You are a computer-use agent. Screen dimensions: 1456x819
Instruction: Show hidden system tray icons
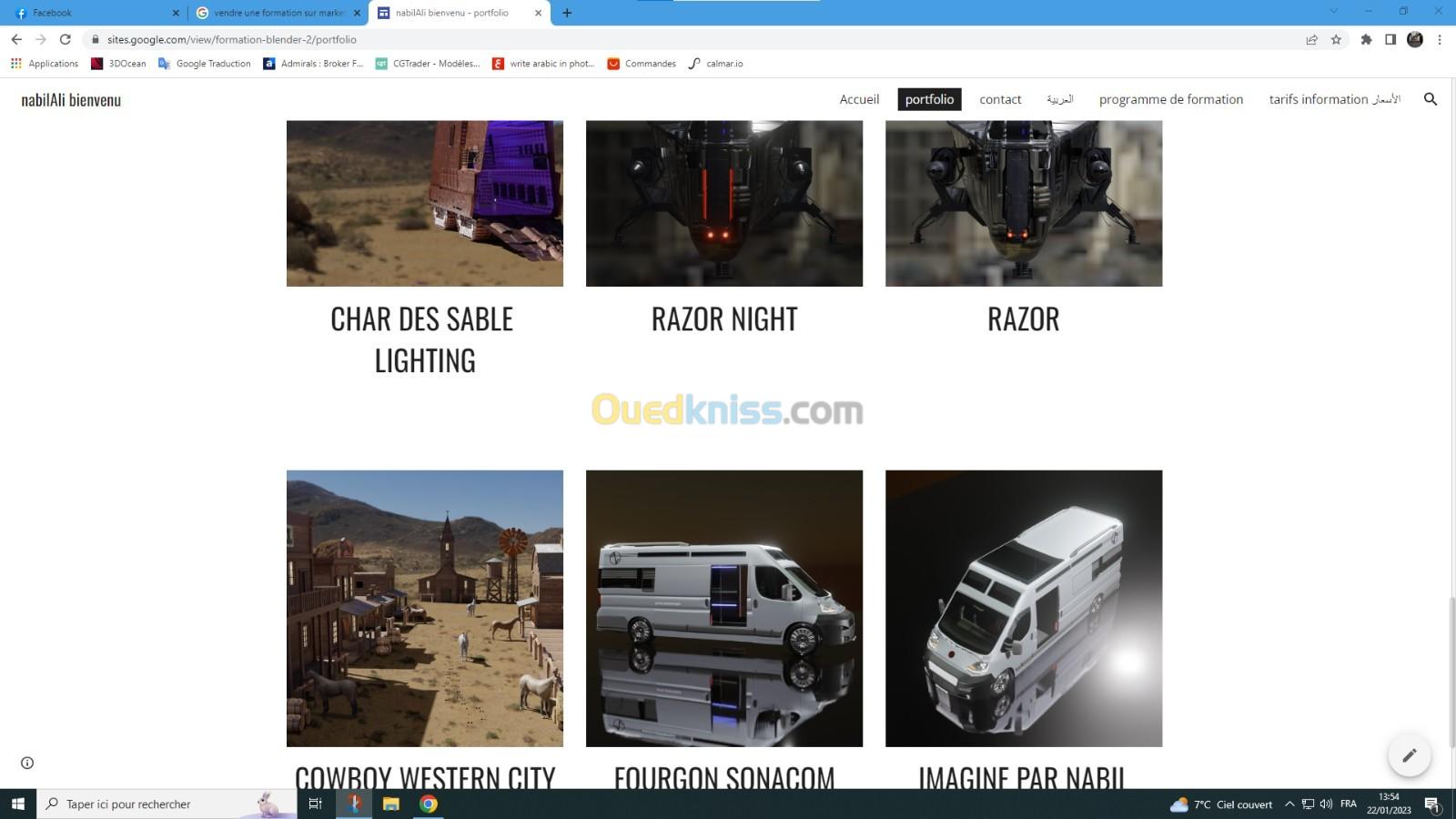pyautogui.click(x=1289, y=804)
